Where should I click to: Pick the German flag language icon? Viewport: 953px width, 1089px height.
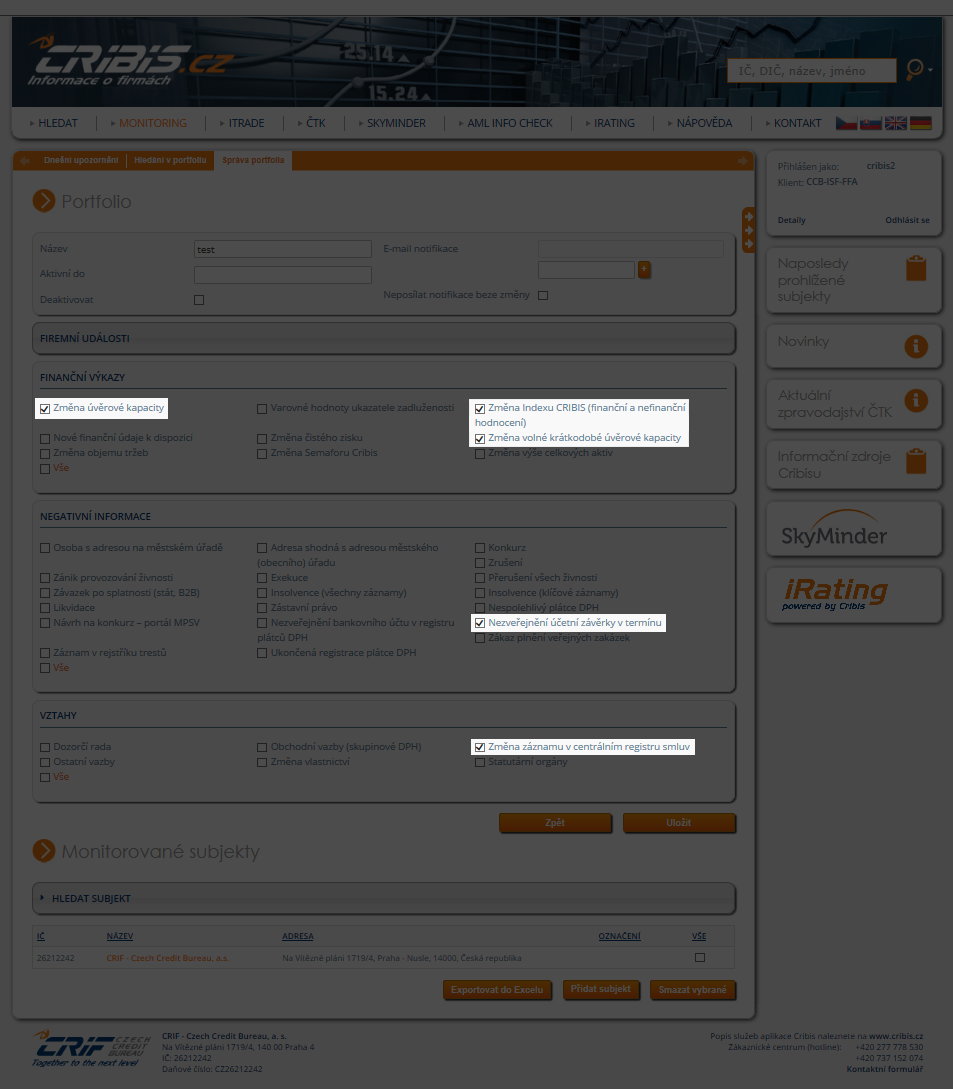[920, 123]
